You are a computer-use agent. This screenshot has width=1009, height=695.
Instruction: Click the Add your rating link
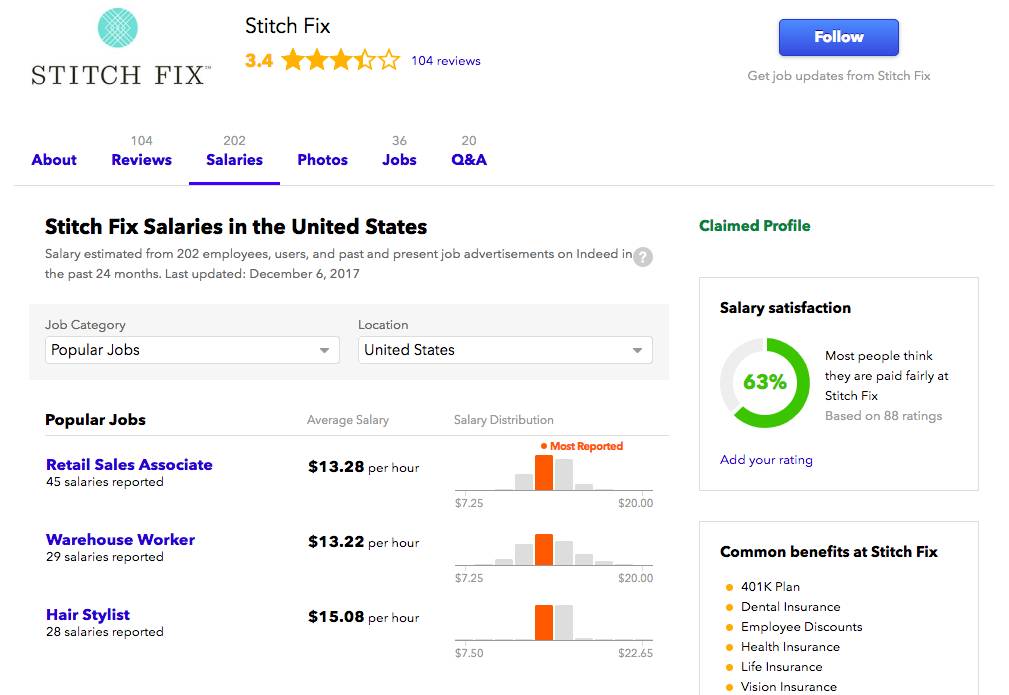click(766, 459)
